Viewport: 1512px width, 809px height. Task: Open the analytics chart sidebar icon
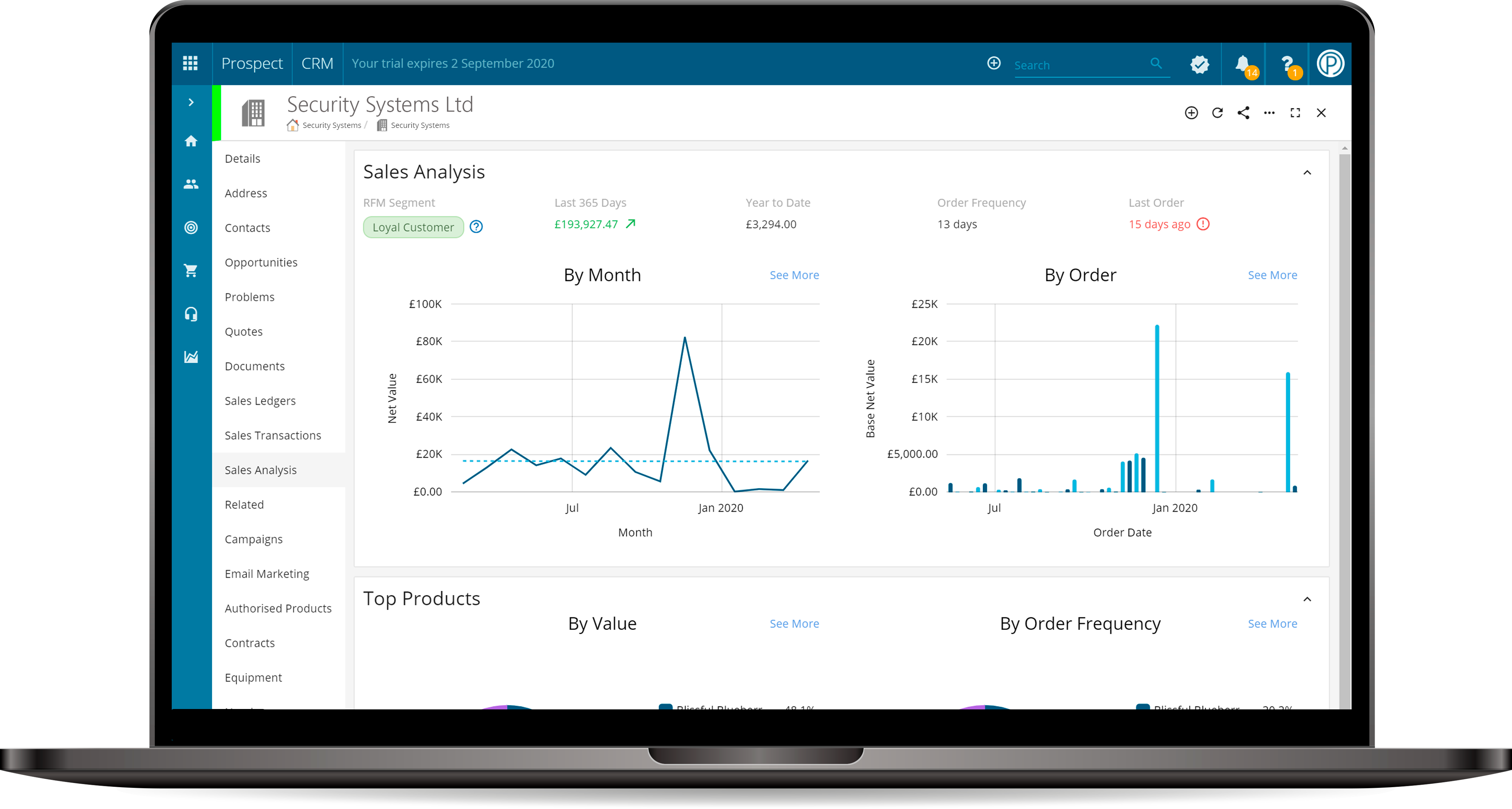point(191,357)
